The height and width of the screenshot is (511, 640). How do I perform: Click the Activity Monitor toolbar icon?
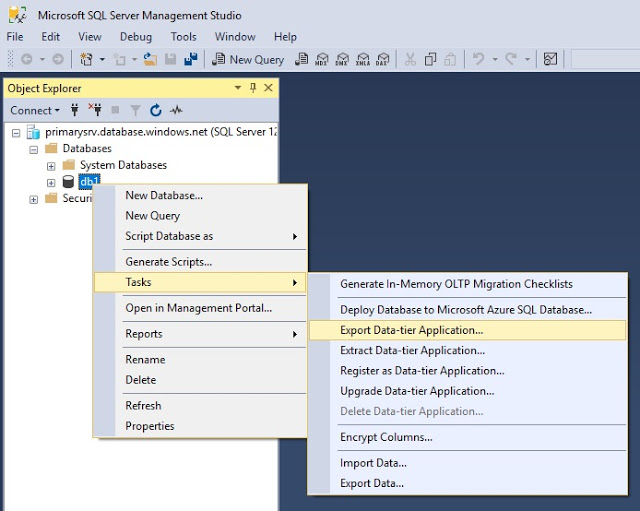[550, 60]
